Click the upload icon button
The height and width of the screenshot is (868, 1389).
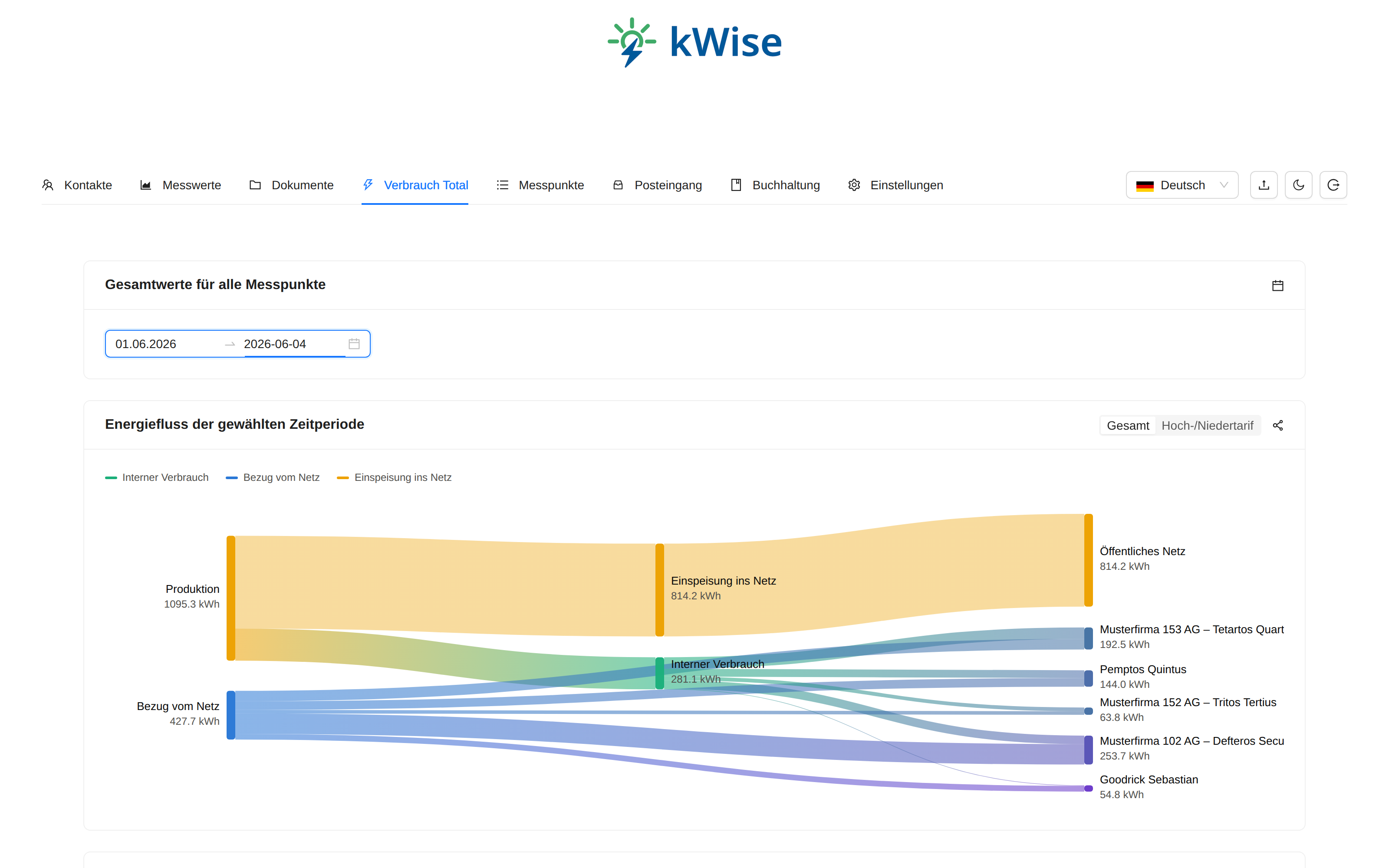(1264, 185)
